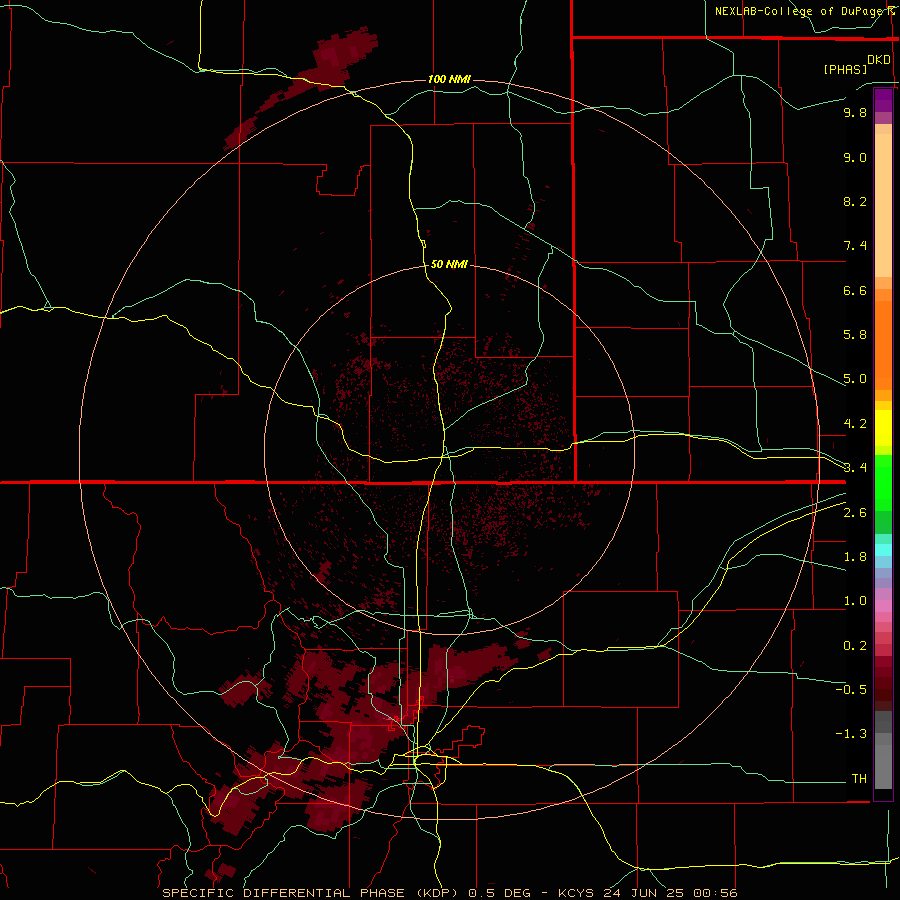Click the 7.4 value on the color scale
This screenshot has height=900, width=900.
[855, 246]
